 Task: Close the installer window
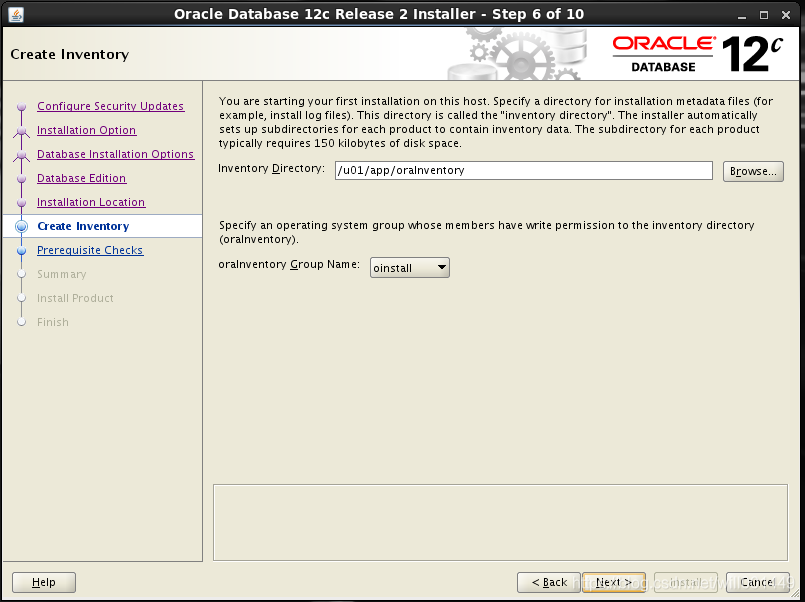(786, 15)
